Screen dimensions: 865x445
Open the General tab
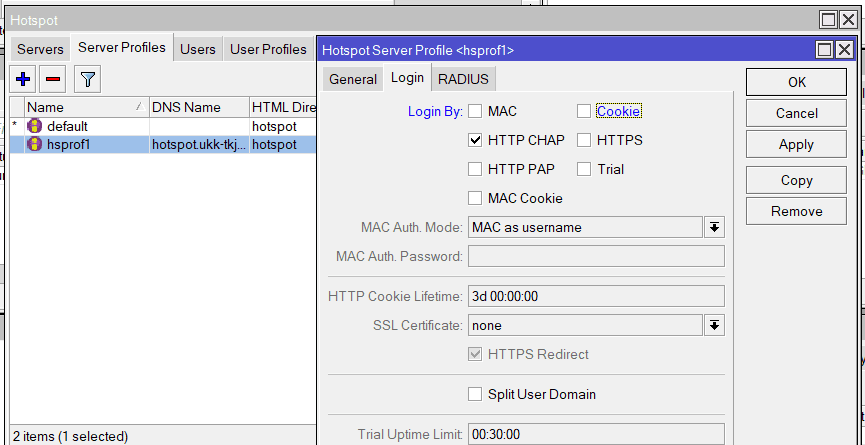pyautogui.click(x=353, y=79)
